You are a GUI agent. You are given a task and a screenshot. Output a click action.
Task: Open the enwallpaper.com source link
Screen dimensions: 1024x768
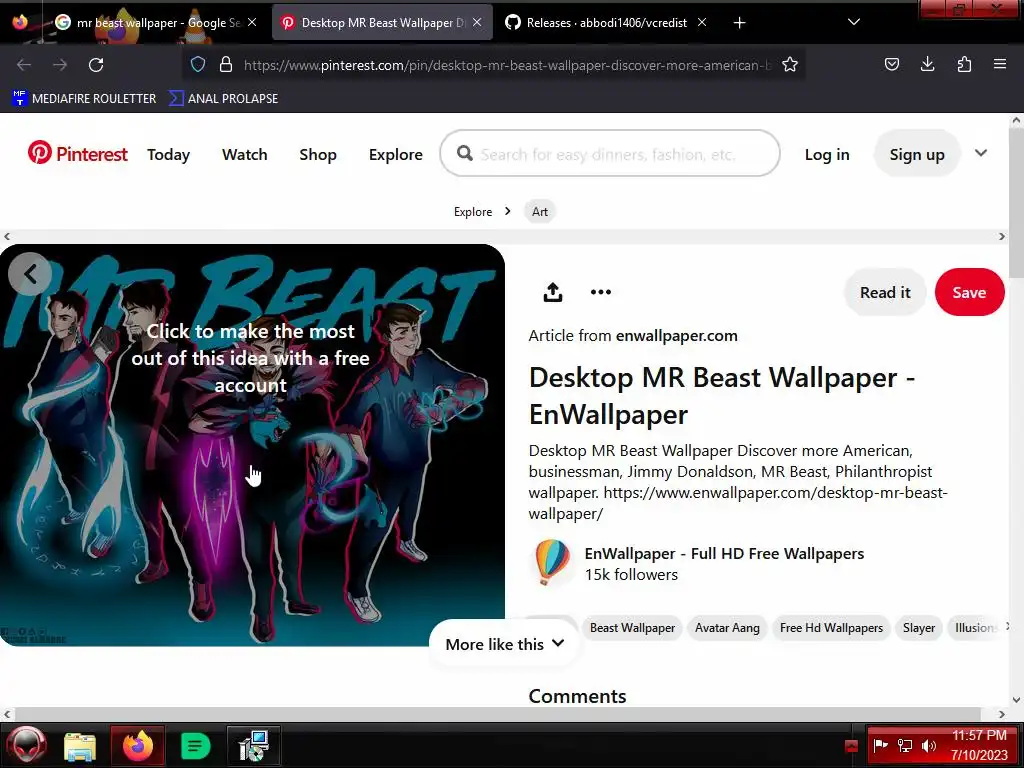[x=676, y=336]
